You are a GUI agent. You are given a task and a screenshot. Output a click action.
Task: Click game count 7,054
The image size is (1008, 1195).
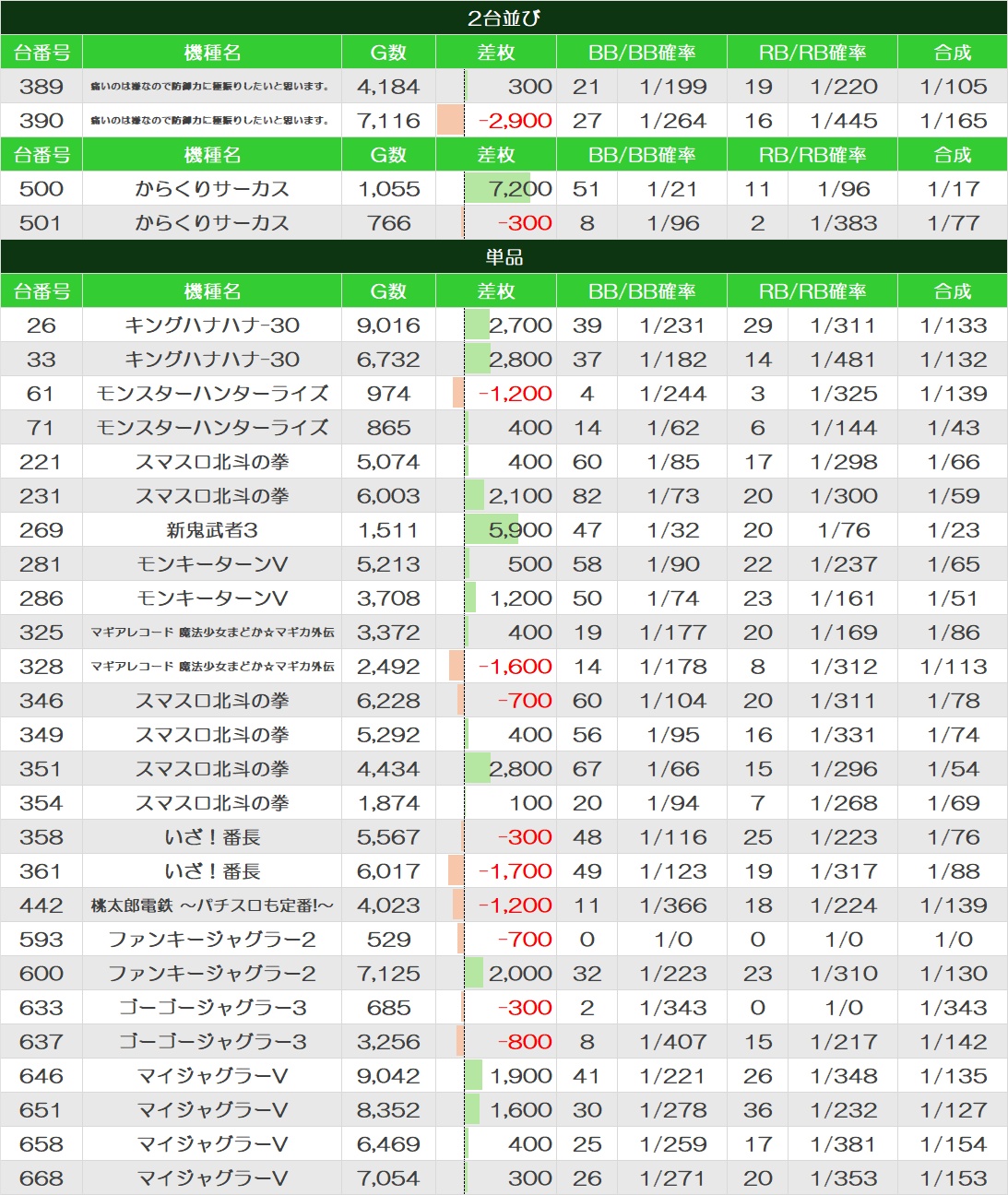click(388, 1178)
